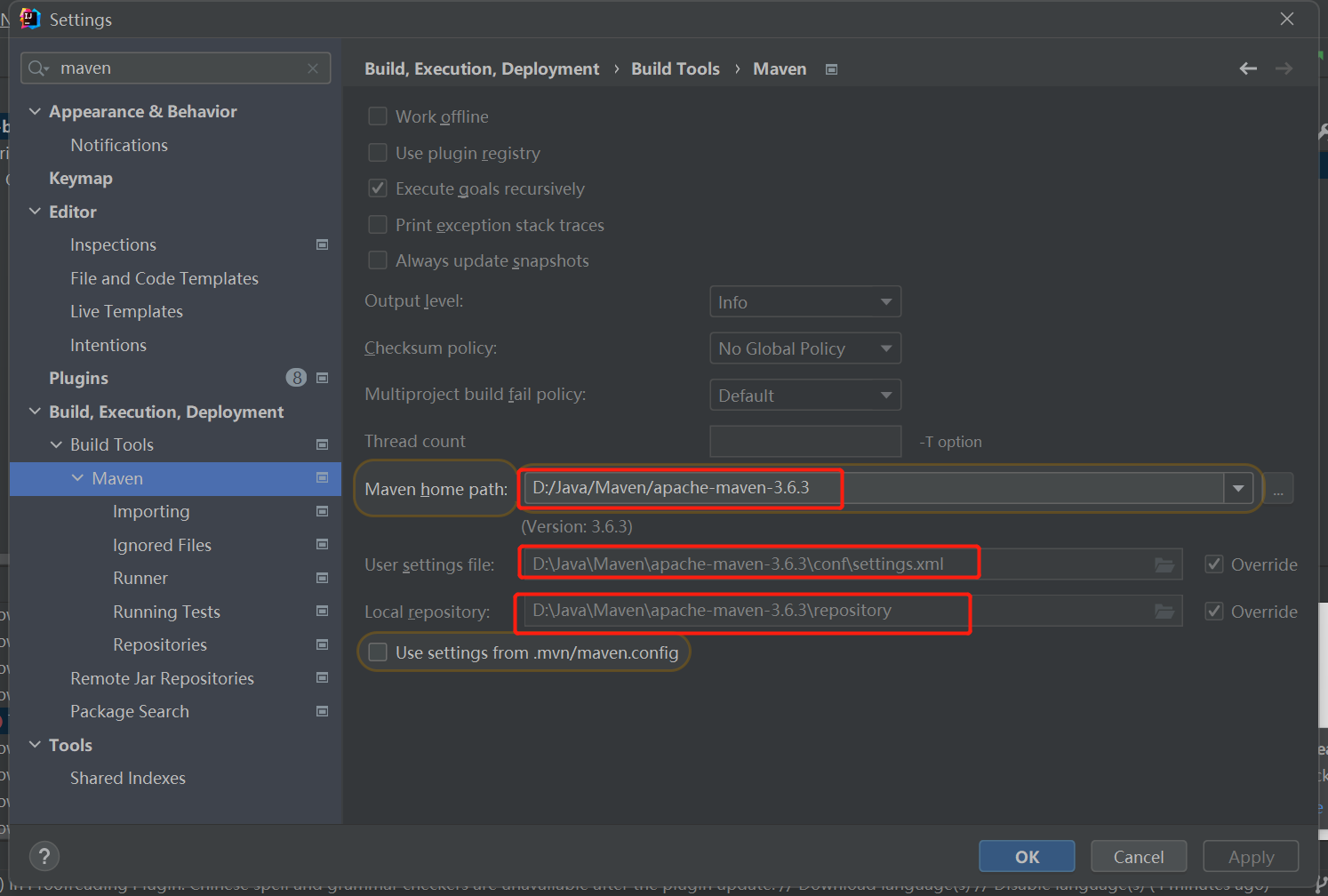Select Keymap in settings tree
Image resolution: width=1328 pixels, height=896 pixels.
(x=81, y=178)
